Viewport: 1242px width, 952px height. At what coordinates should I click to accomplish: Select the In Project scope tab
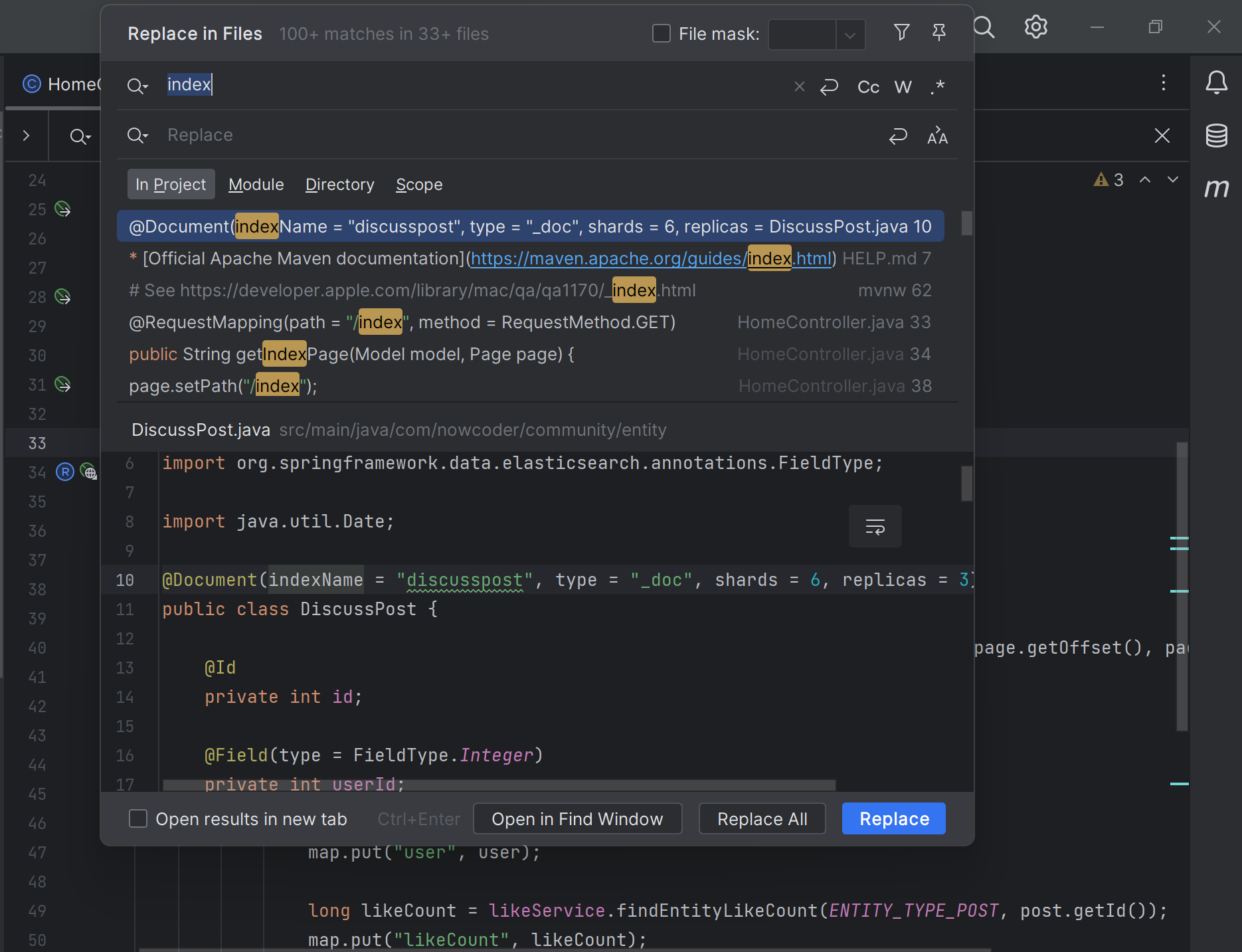tap(171, 184)
